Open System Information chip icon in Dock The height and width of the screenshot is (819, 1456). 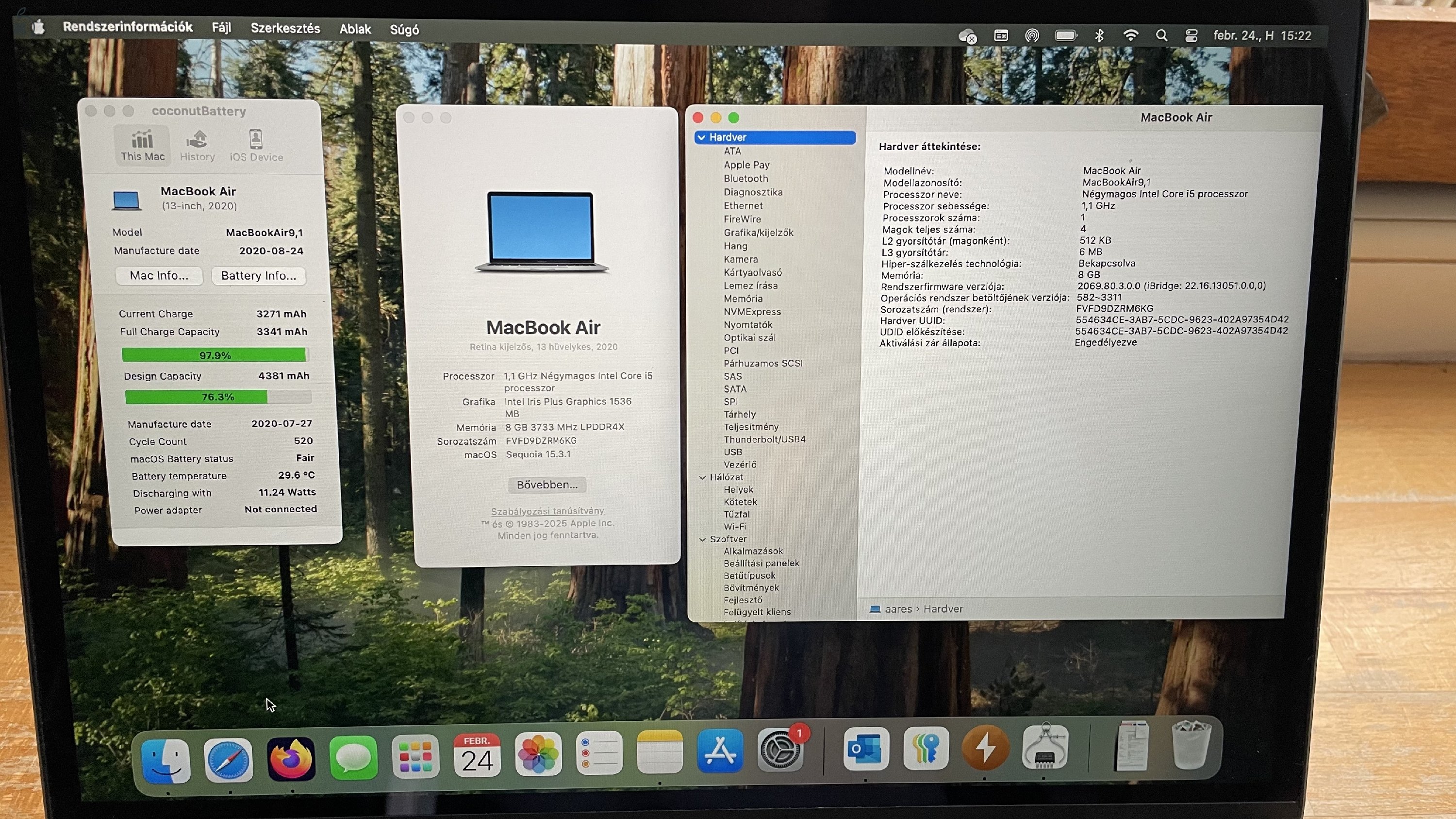point(1045,747)
